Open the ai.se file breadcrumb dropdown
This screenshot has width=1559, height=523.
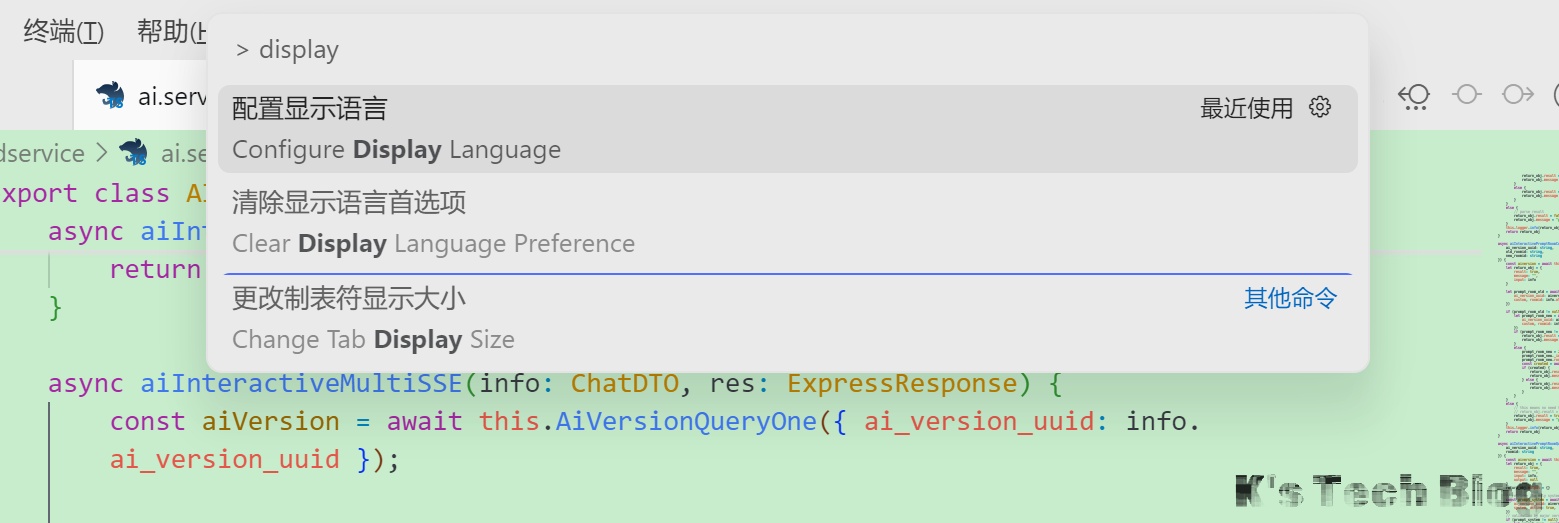184,153
